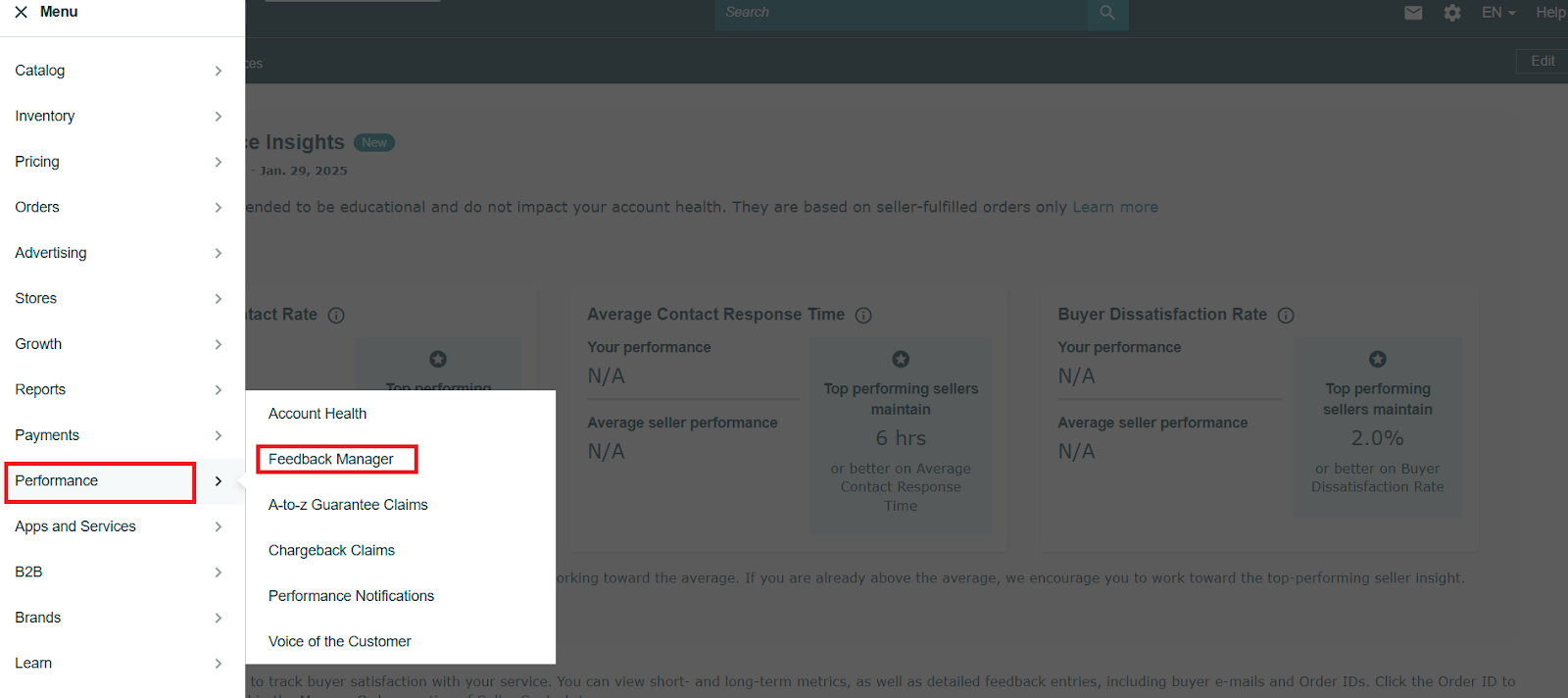This screenshot has width=1568, height=698.
Task: Close the Menu panel with the X icon
Action: (x=22, y=12)
